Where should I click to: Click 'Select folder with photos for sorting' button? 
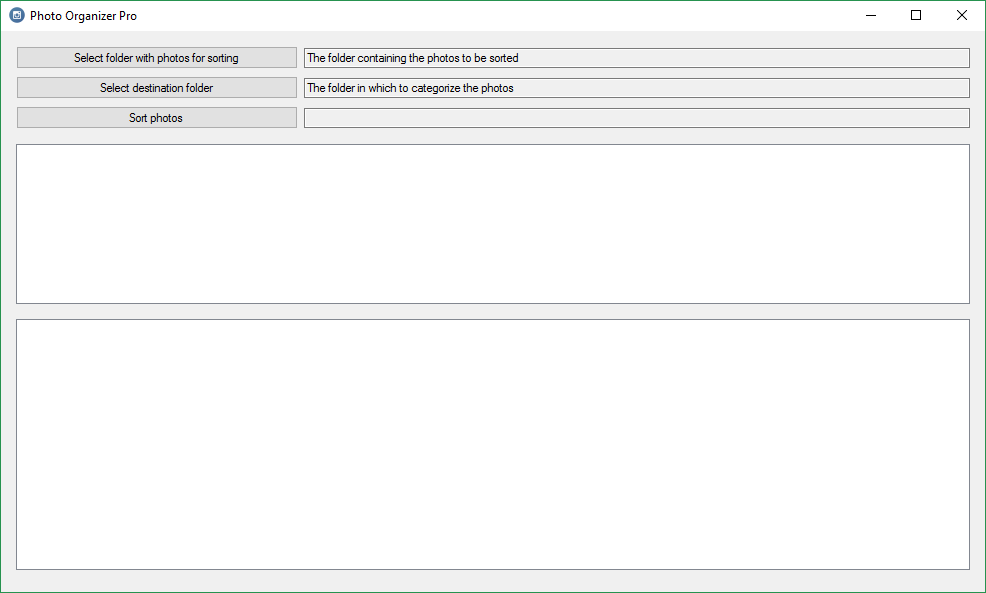coord(157,58)
